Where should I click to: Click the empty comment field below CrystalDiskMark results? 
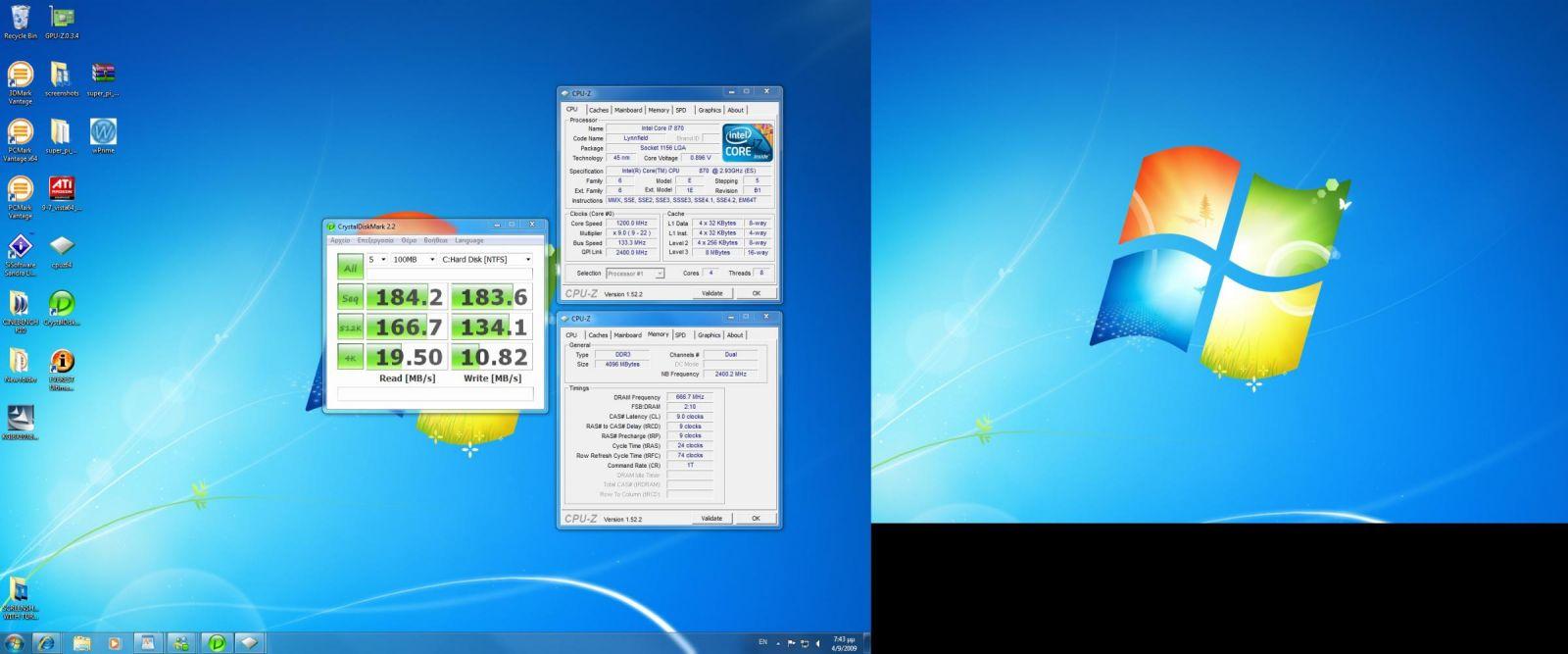point(435,394)
